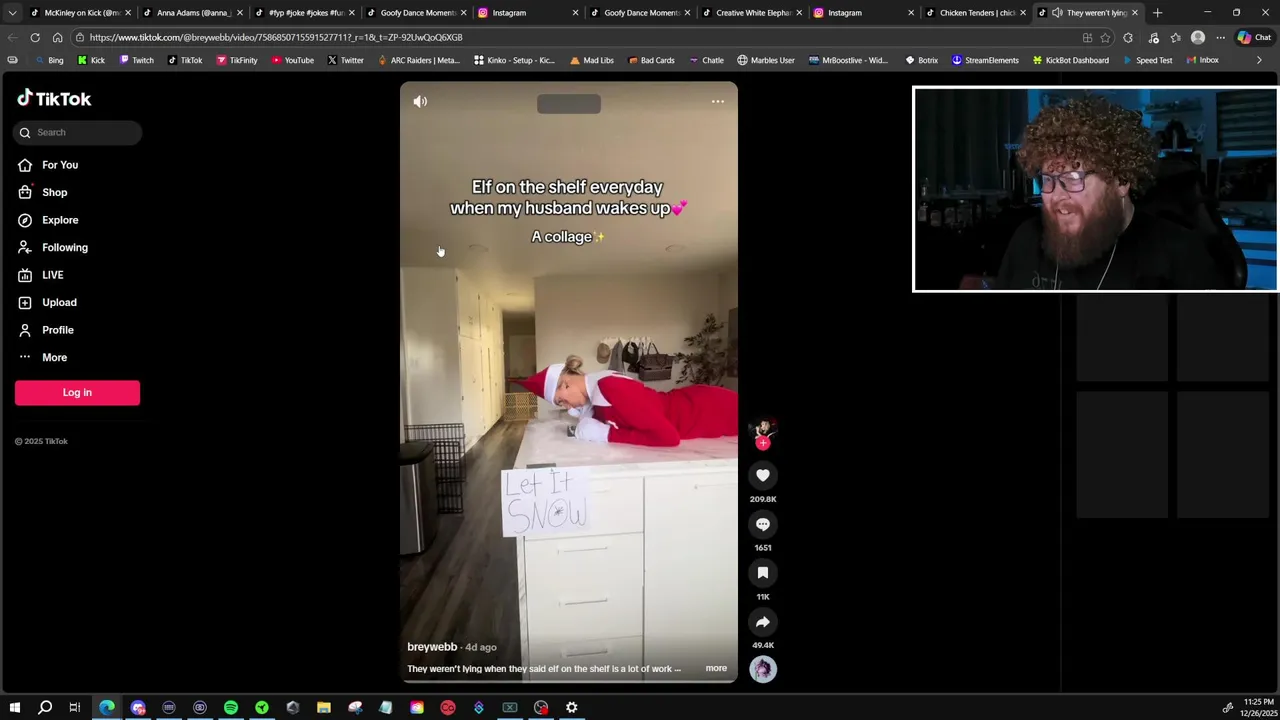The height and width of the screenshot is (720, 1280).
Task: Open the LIVE section
Action: pos(52,275)
